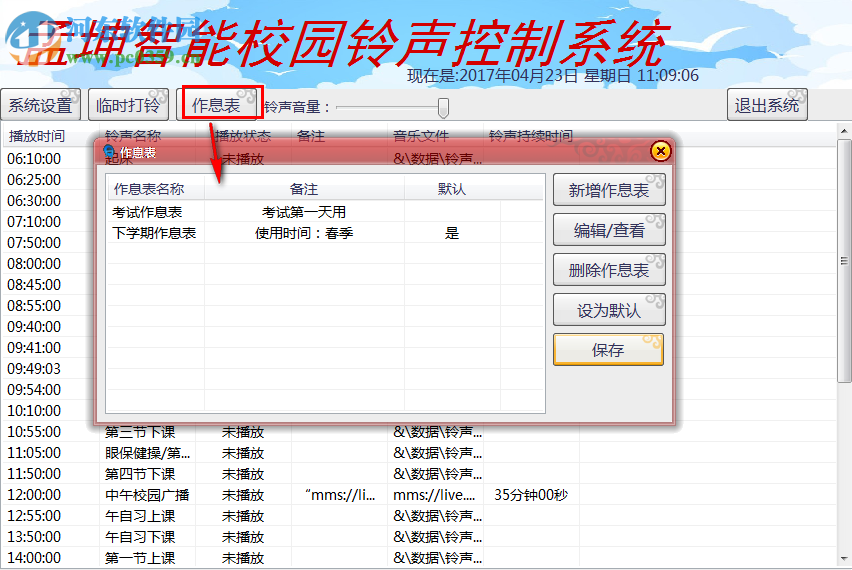This screenshot has width=852, height=570.
Task: Click 新增作息表 button
Action: (x=609, y=190)
